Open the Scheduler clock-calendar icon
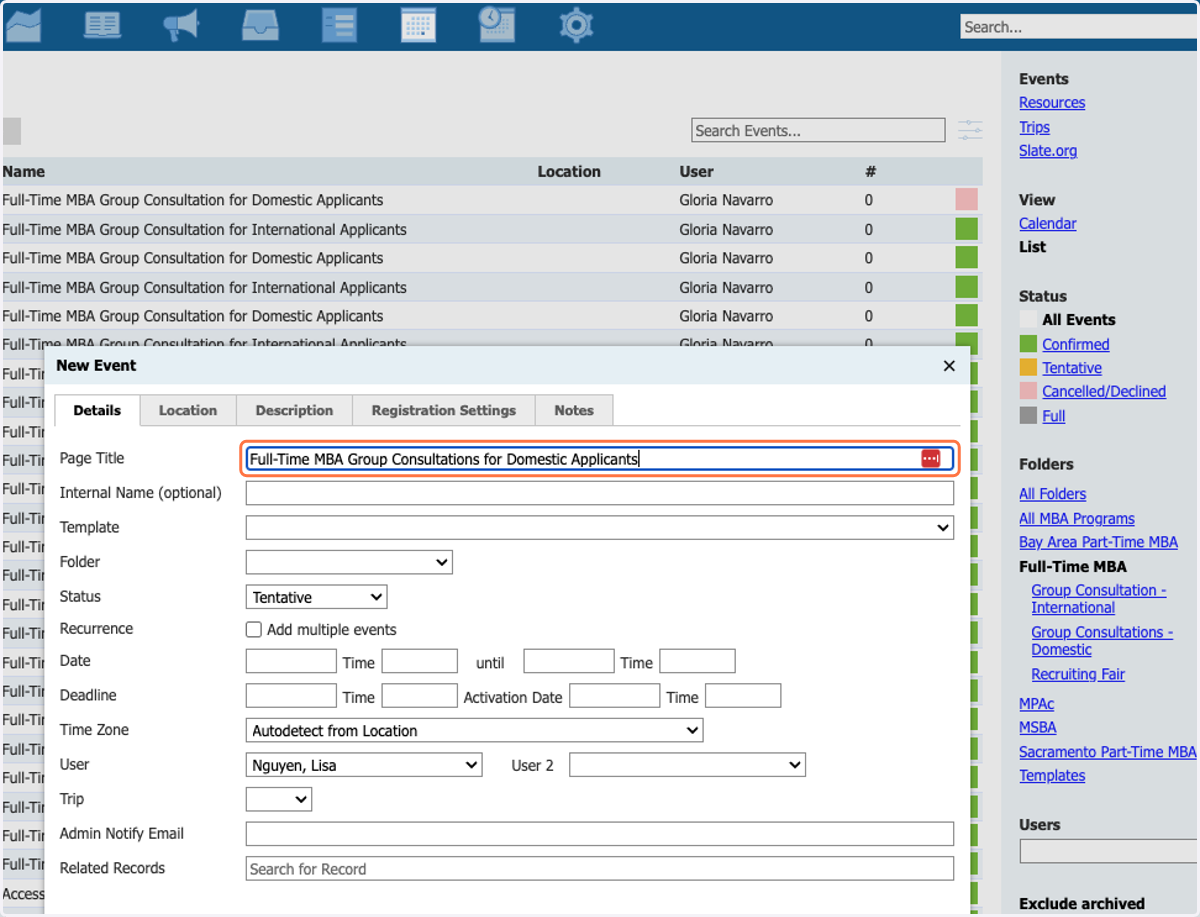Image resolution: width=1200 pixels, height=917 pixels. tap(497, 25)
